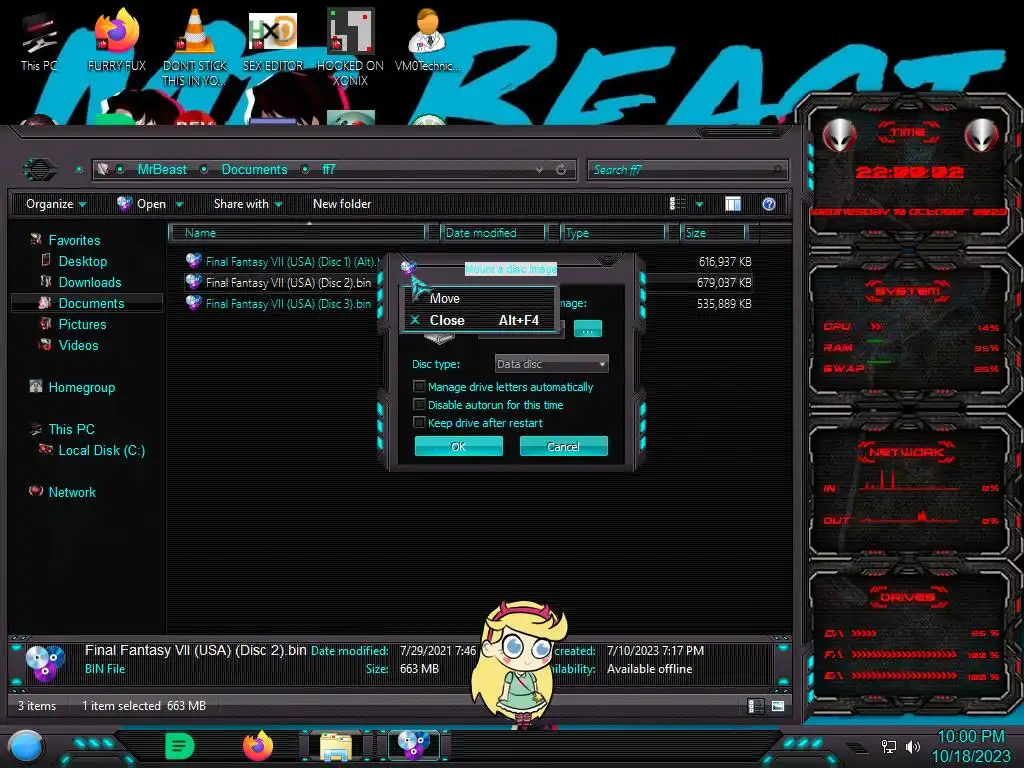The width and height of the screenshot is (1024, 768).
Task: Select Pictures in the navigation pane
Action: (x=82, y=325)
